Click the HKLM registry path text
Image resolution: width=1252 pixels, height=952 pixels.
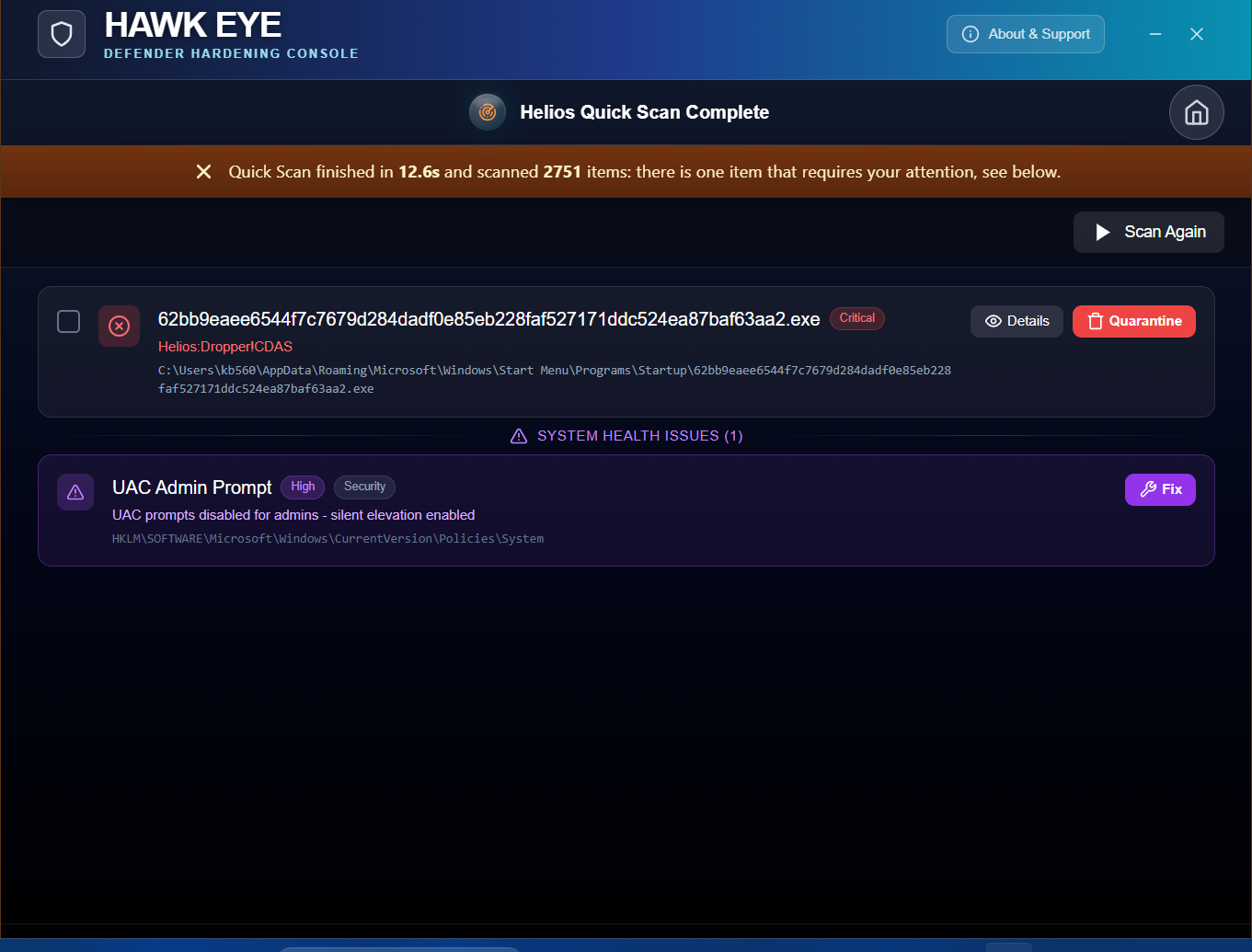tap(327, 539)
